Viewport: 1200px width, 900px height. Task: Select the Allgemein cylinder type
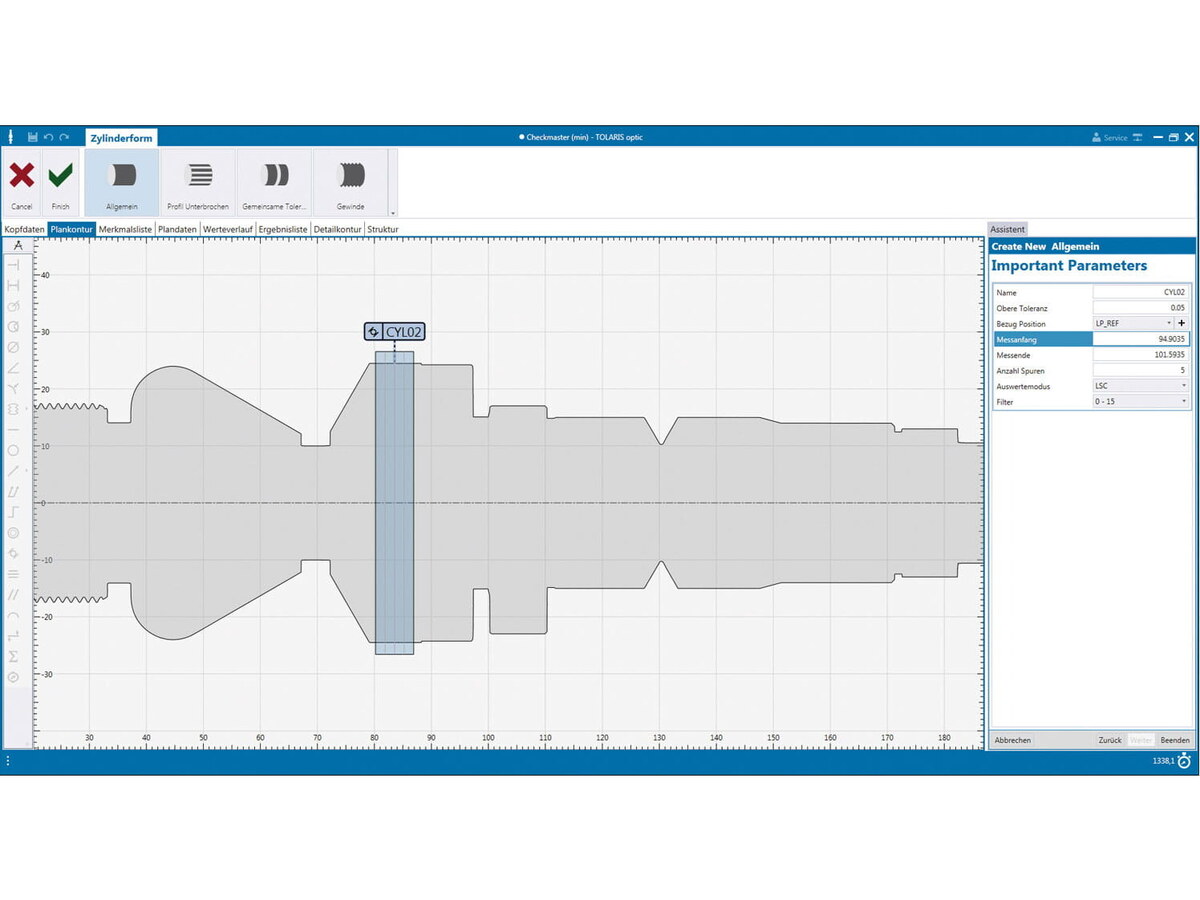121,177
